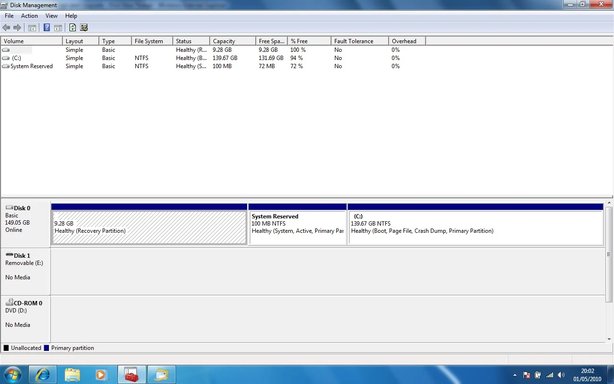Image resolution: width=614 pixels, height=384 pixels.
Task: Show hidden tray icons arrow
Action: 515,375
